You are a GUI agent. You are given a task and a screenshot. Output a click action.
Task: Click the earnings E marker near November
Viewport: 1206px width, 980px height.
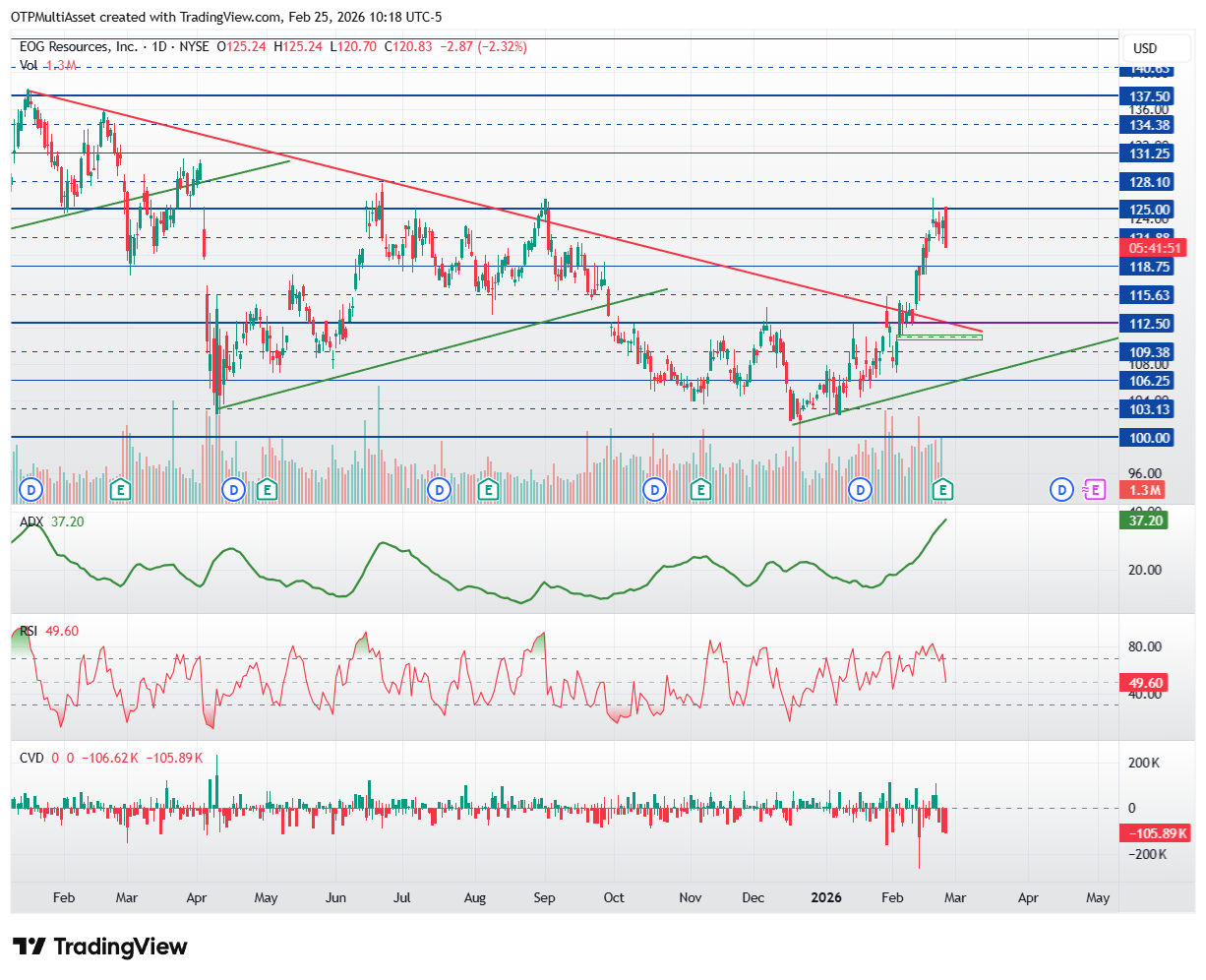(700, 488)
